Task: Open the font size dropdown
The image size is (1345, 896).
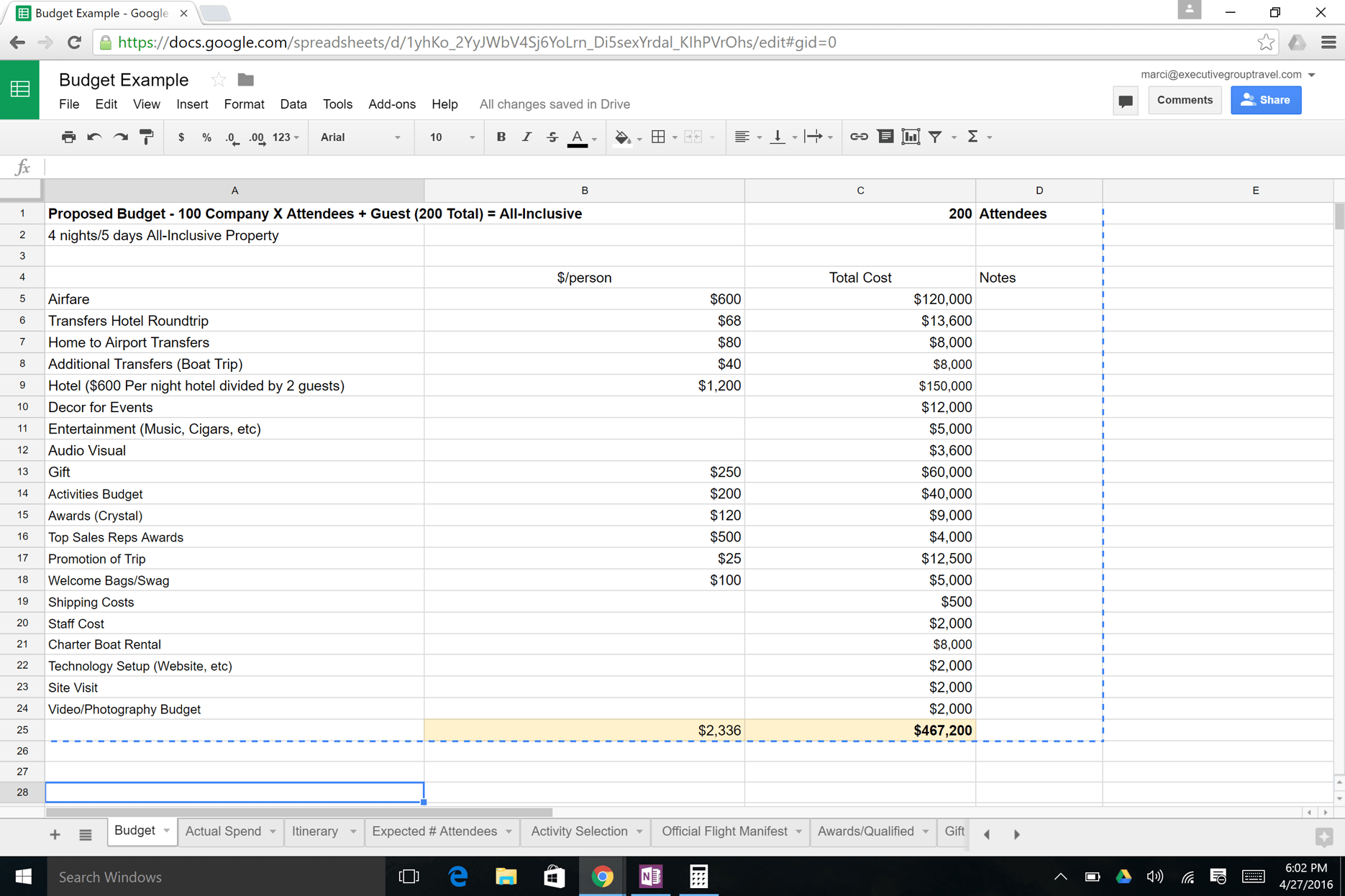Action: [449, 137]
